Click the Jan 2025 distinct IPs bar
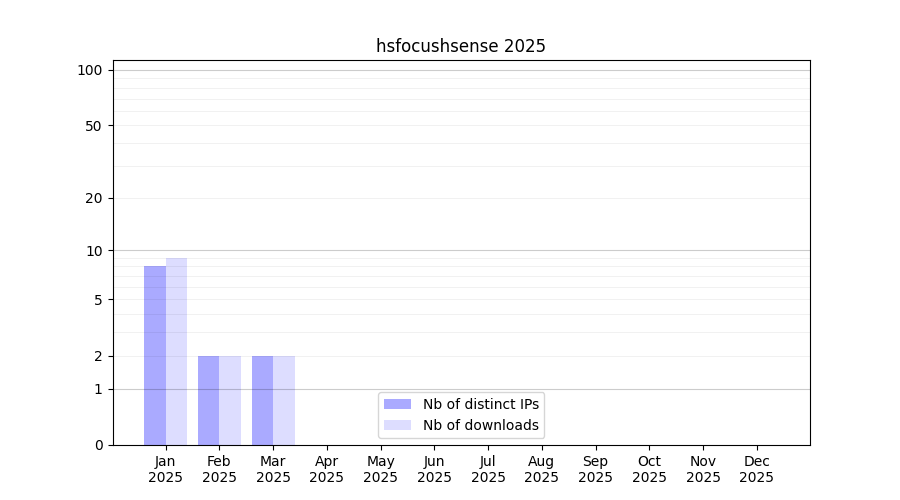This screenshot has height=500, width=900. click(155, 355)
